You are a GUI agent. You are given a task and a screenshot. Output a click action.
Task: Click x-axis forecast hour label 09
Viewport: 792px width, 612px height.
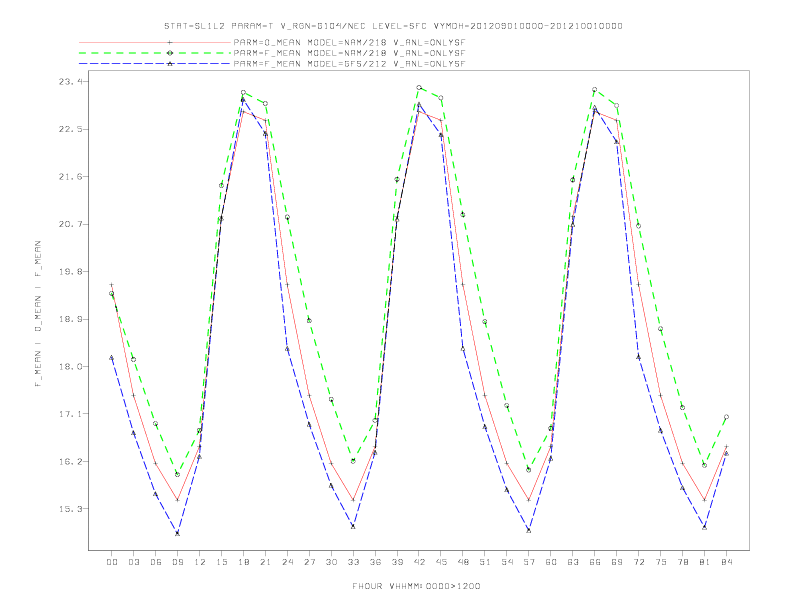pyautogui.click(x=177, y=562)
